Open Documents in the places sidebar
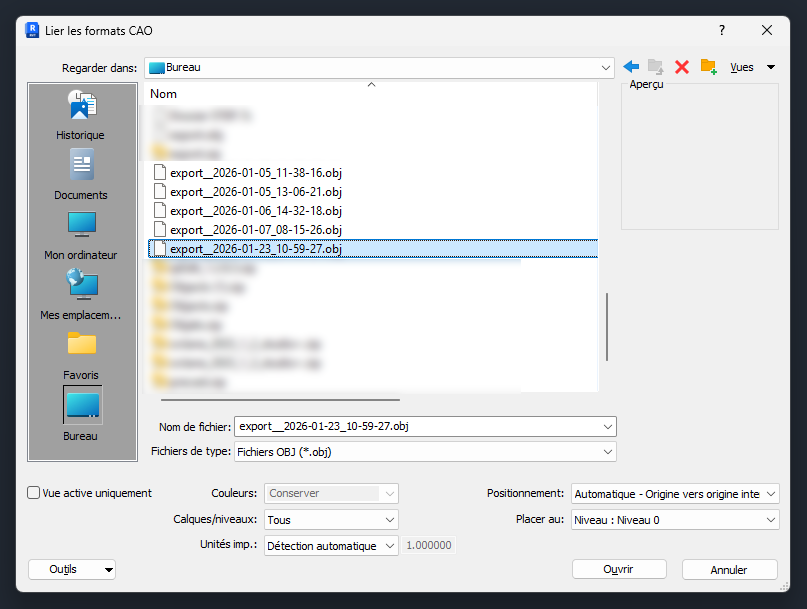This screenshot has height=609, width=807. click(81, 174)
